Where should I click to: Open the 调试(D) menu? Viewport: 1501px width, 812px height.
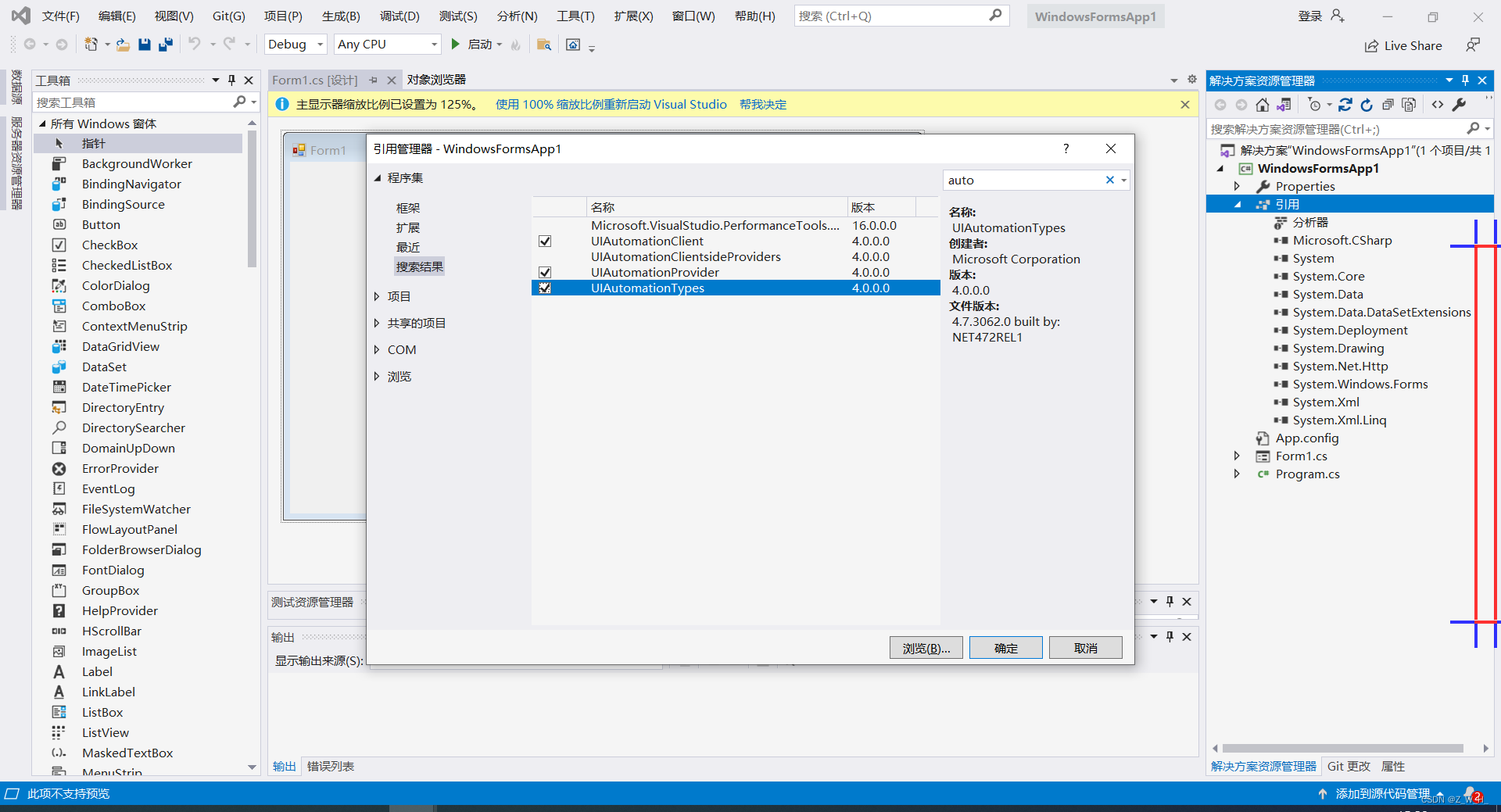tap(399, 16)
